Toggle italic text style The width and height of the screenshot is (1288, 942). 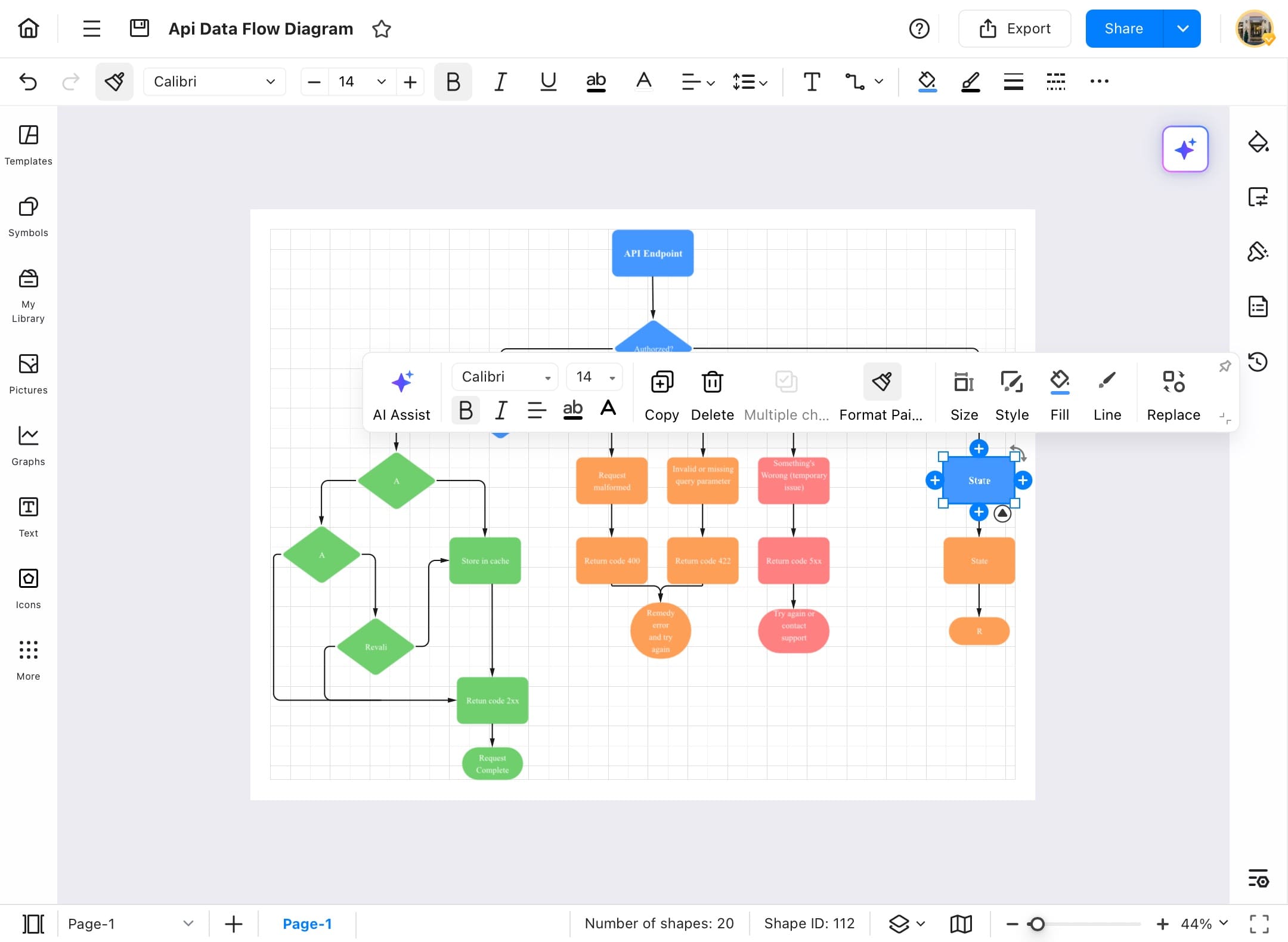coord(500,82)
